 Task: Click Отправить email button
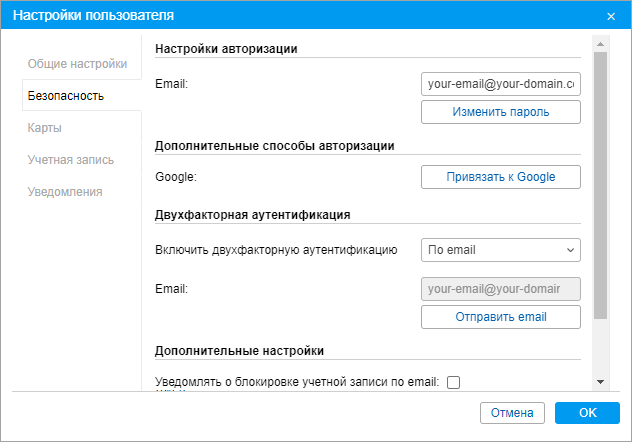(x=500, y=317)
